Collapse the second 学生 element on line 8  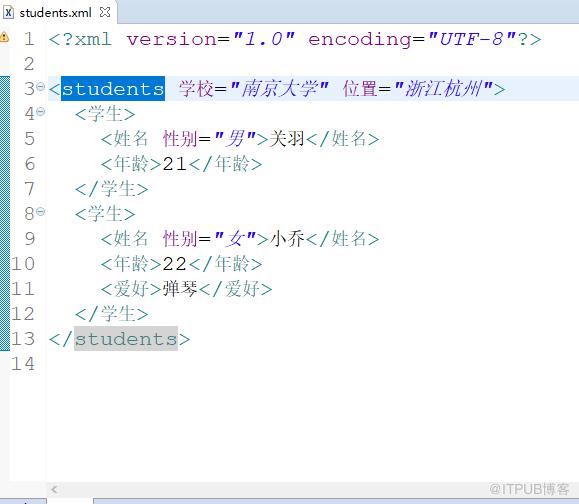coord(41,212)
